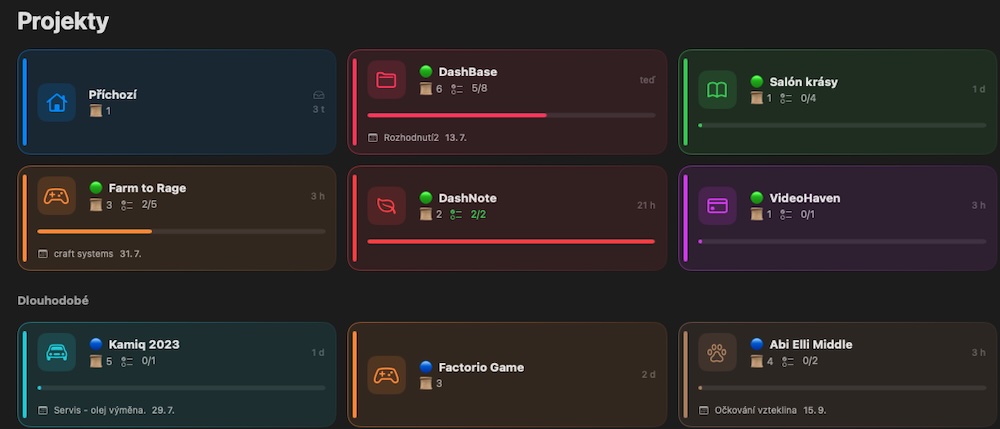Click the craft systems 31.7. deadline text
This screenshot has width=1000, height=429.
pyautogui.click(x=98, y=254)
